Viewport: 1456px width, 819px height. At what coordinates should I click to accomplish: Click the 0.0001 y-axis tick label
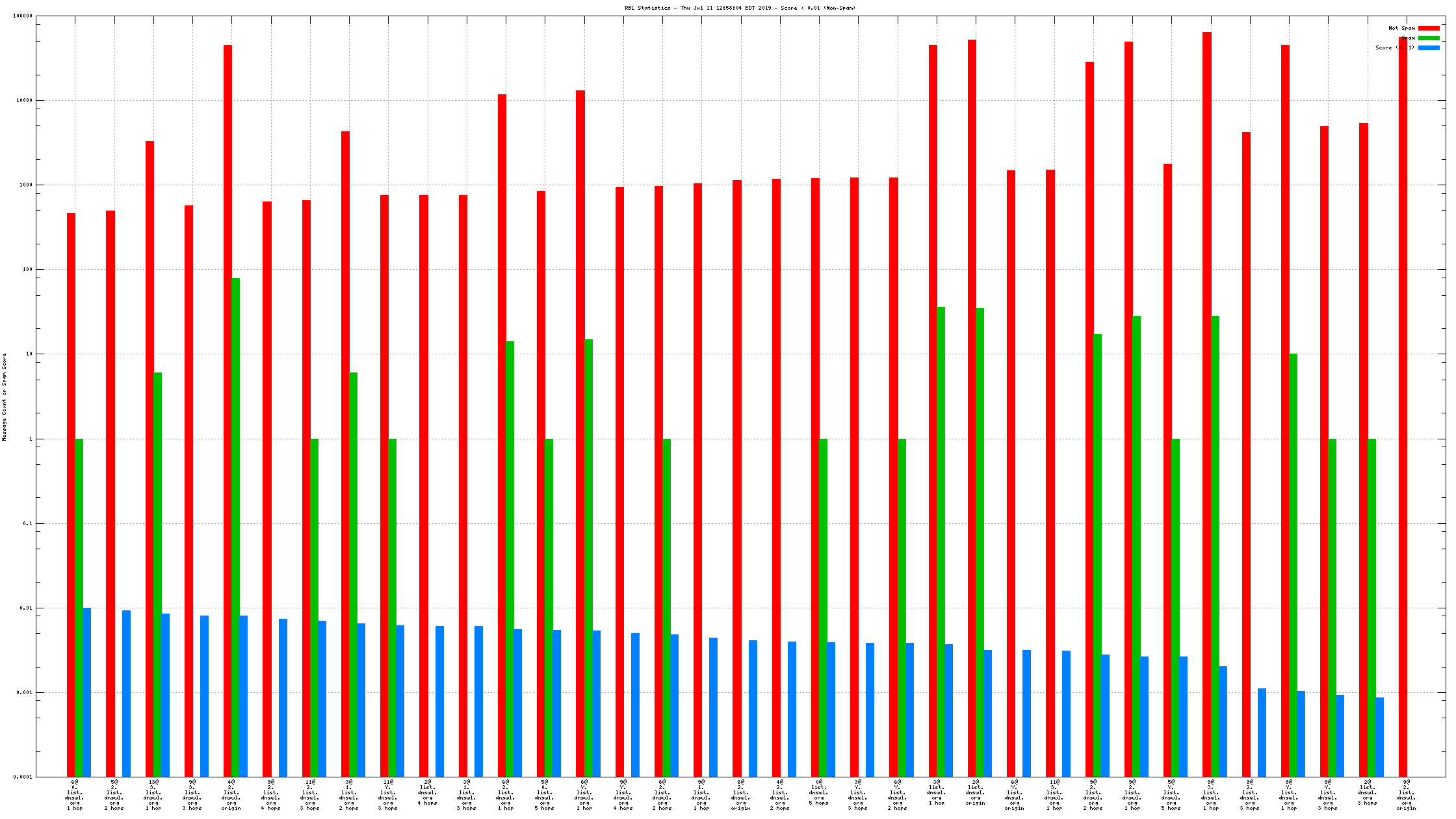23,777
